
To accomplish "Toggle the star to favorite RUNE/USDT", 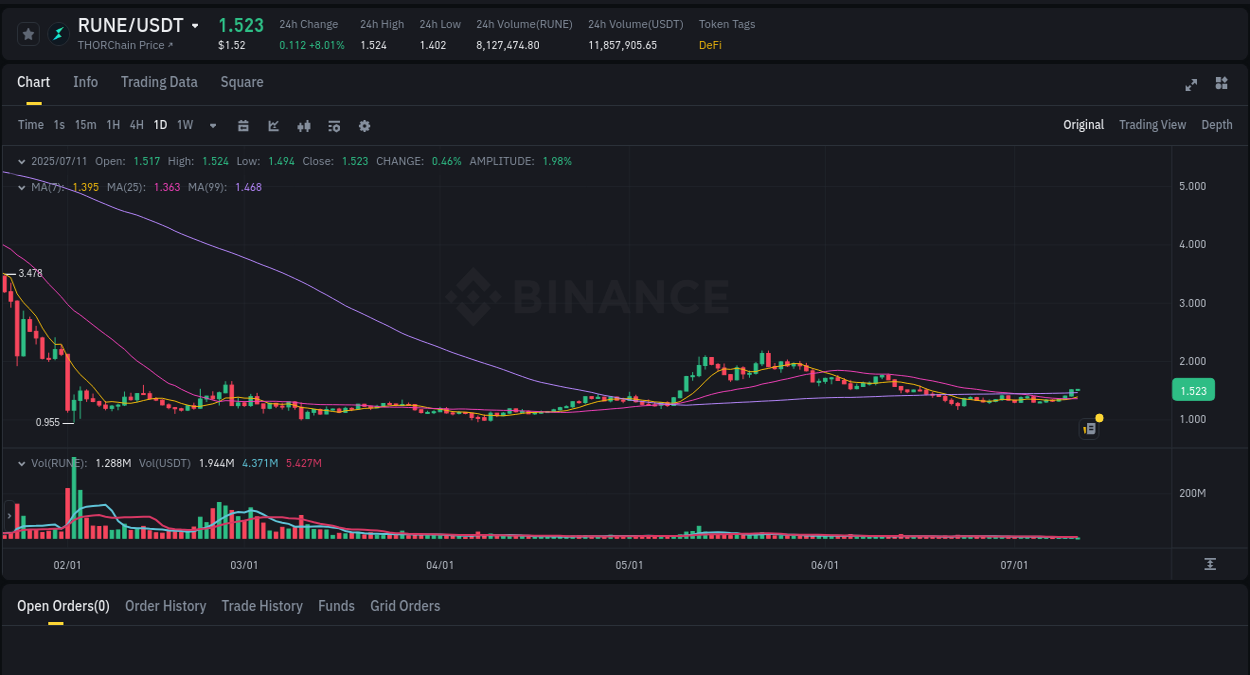I will coord(28,33).
